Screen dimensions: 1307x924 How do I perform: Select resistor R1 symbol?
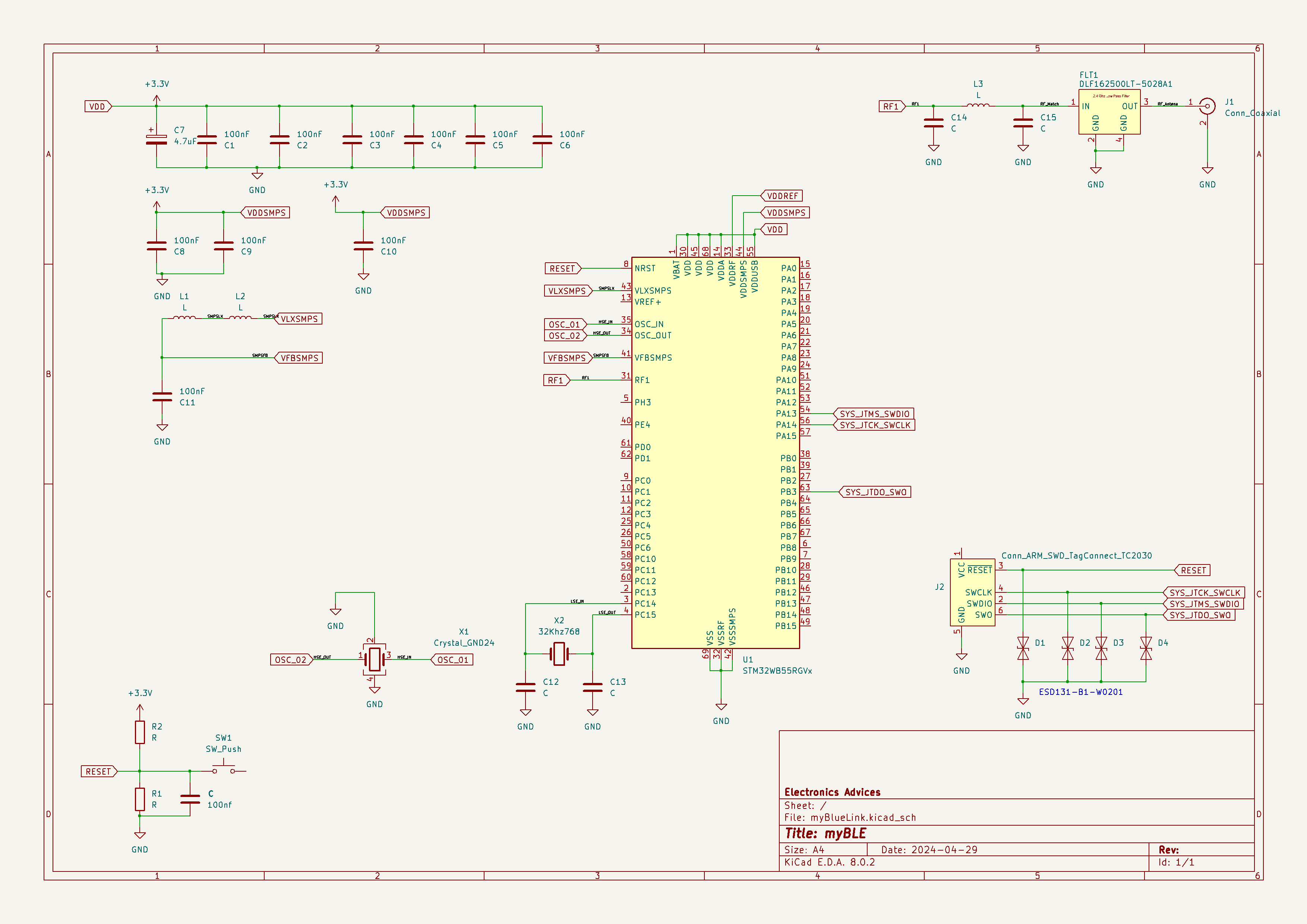point(140,799)
